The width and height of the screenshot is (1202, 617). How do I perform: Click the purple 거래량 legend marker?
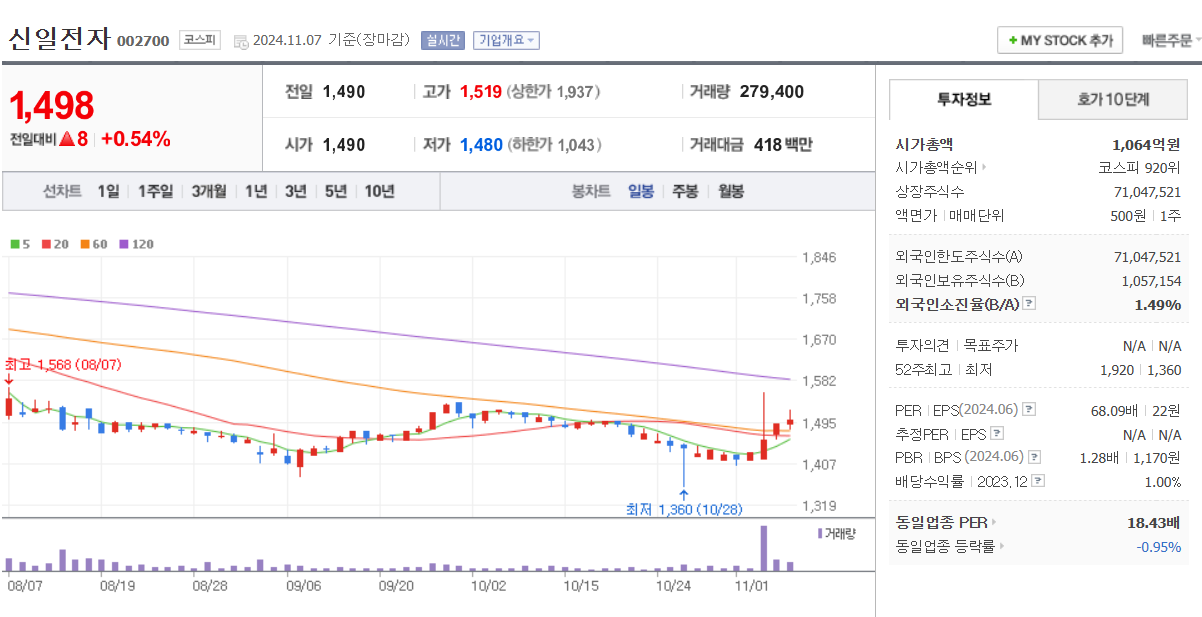(x=820, y=533)
